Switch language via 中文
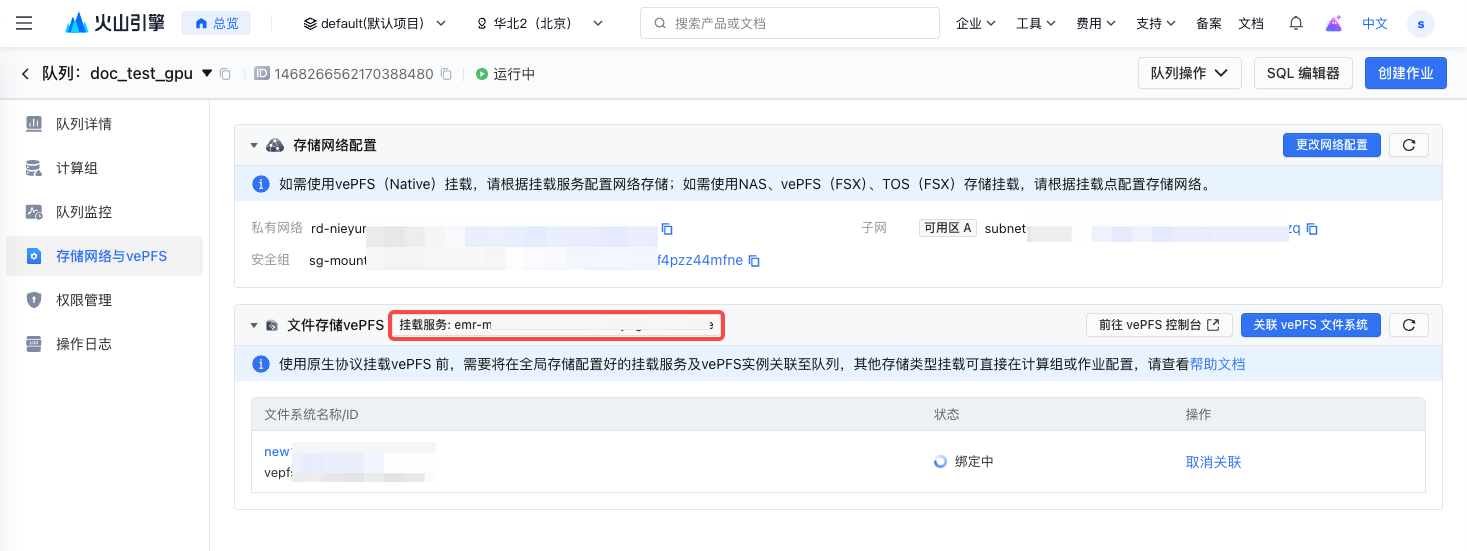Image resolution: width=1467 pixels, height=551 pixels. point(1375,23)
